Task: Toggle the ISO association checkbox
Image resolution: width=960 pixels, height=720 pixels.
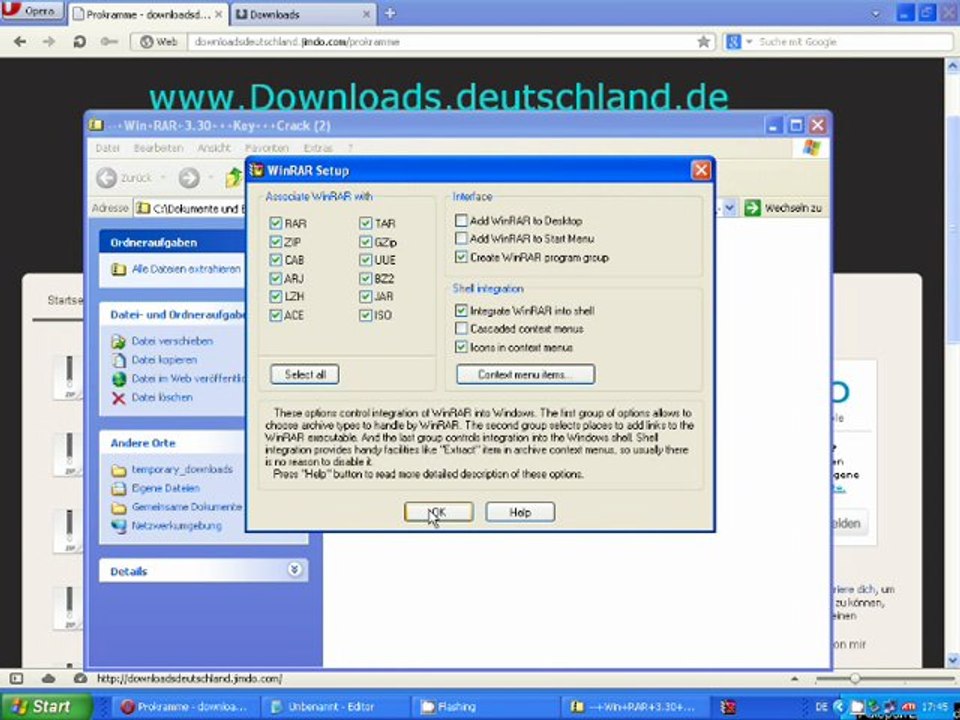Action: [x=366, y=315]
